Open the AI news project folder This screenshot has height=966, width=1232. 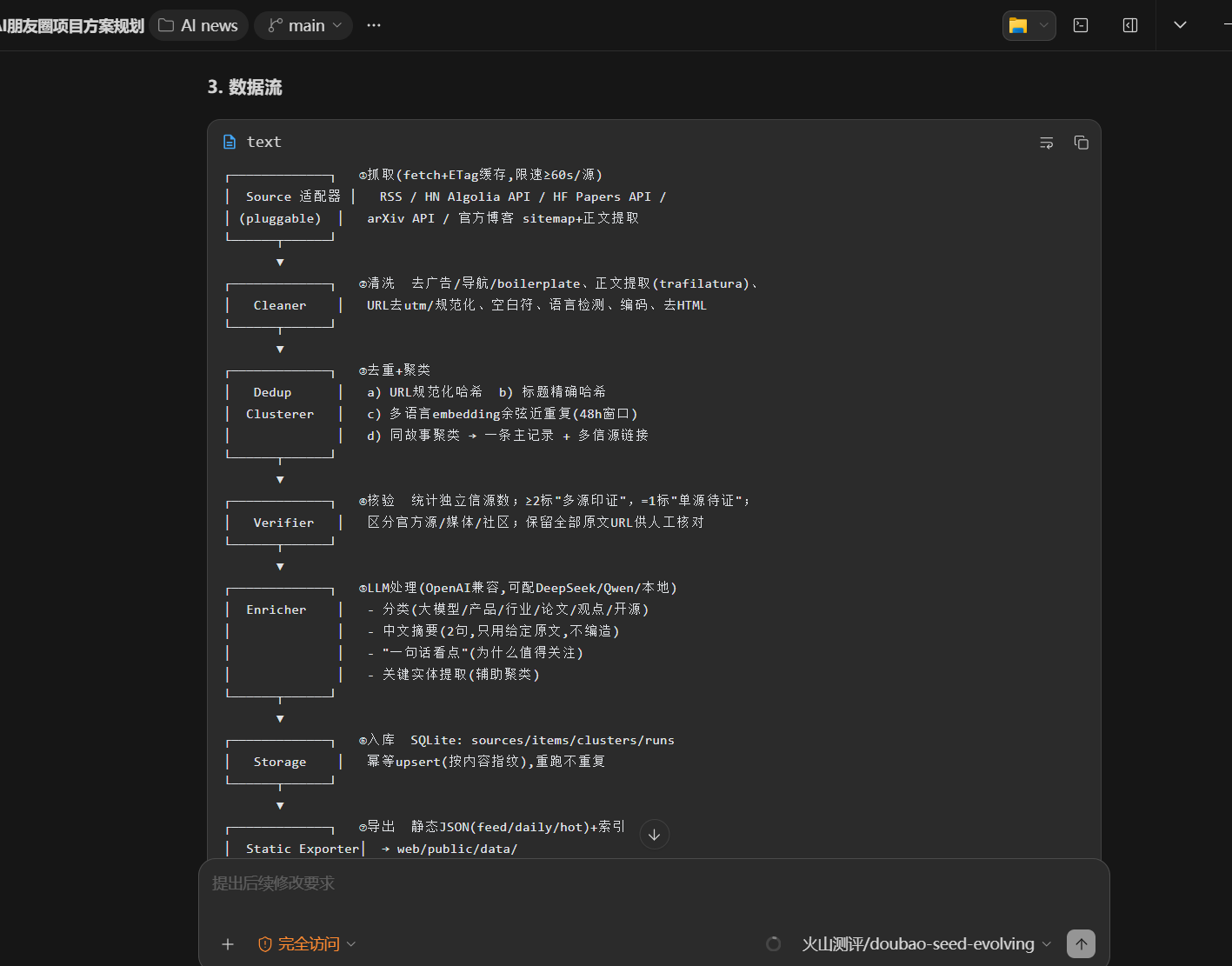click(x=198, y=25)
